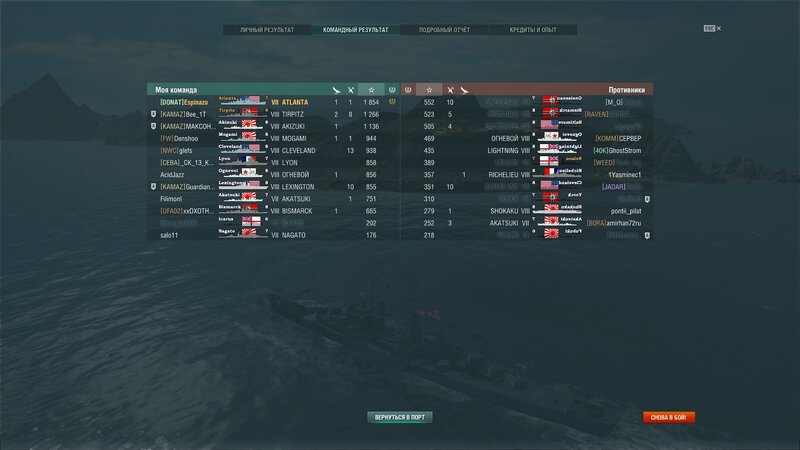The height and width of the screenshot is (450, 800).
Task: Sort my team by ships destroyed icon
Action: pyautogui.click(x=351, y=90)
